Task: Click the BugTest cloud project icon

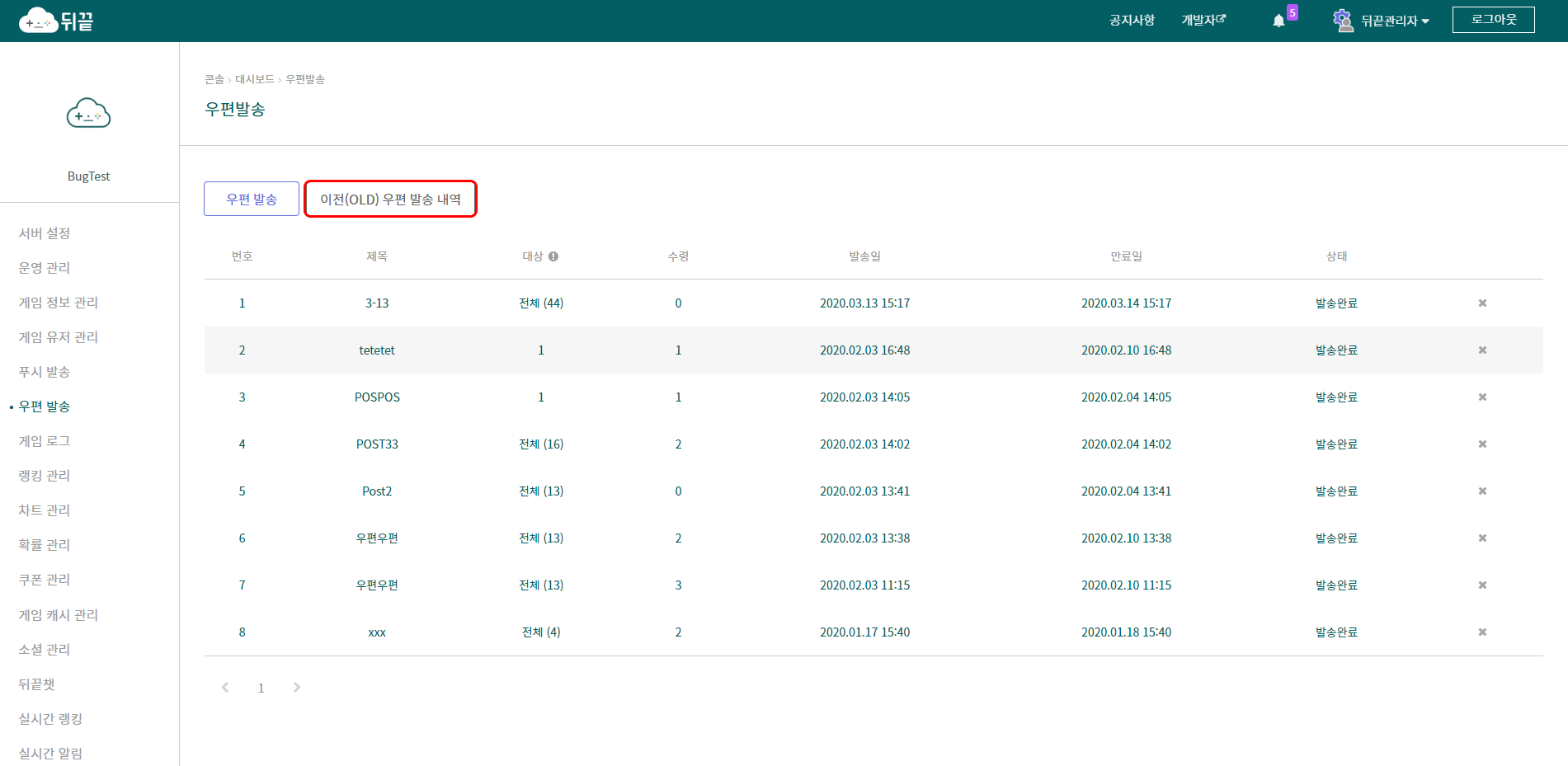Action: [x=88, y=114]
